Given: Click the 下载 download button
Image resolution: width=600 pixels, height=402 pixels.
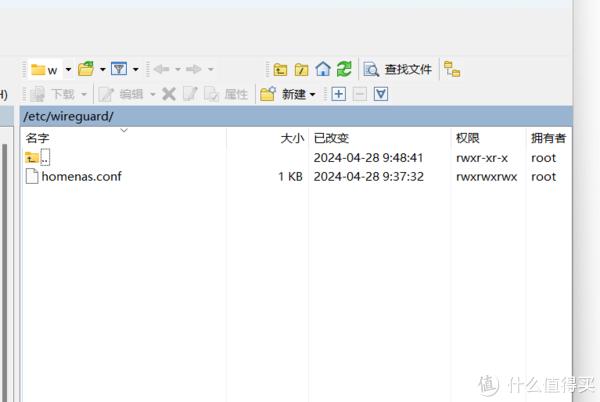Looking at the screenshot, I should coord(52,94).
